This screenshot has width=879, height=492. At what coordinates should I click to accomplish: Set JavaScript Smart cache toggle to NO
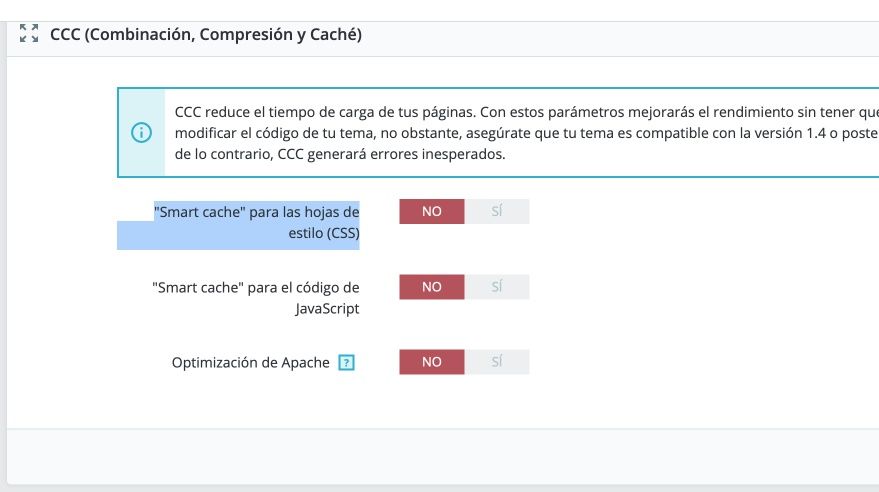point(432,287)
